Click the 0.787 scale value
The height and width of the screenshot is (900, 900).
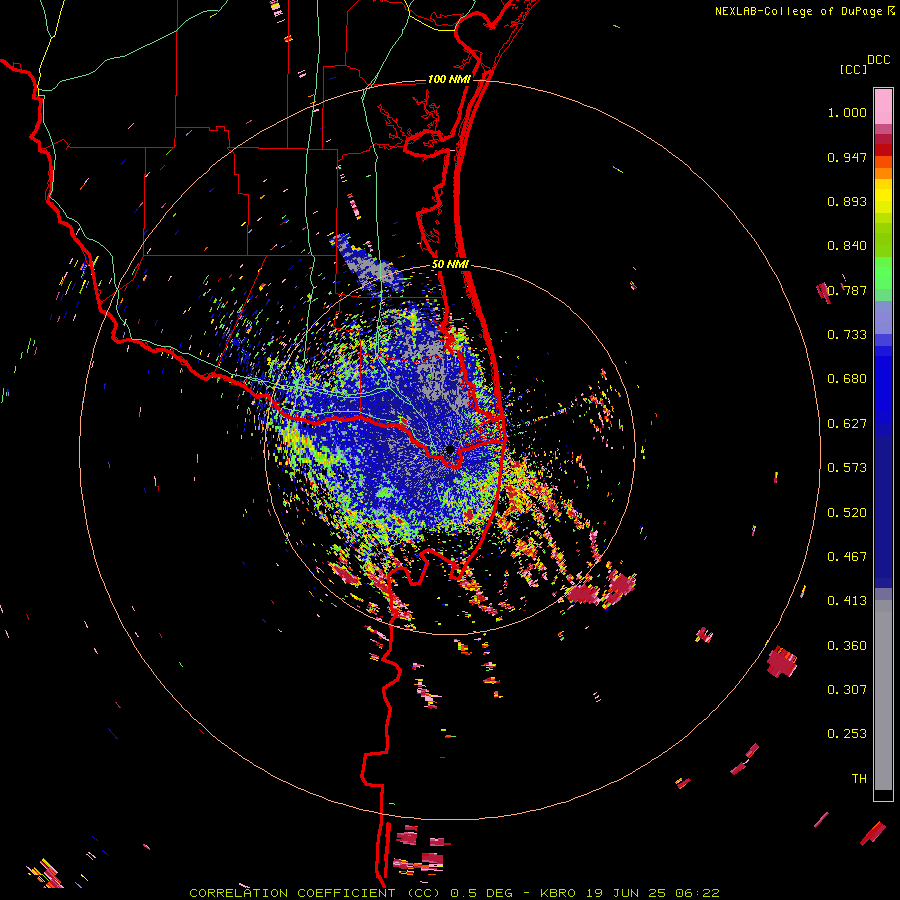point(847,290)
